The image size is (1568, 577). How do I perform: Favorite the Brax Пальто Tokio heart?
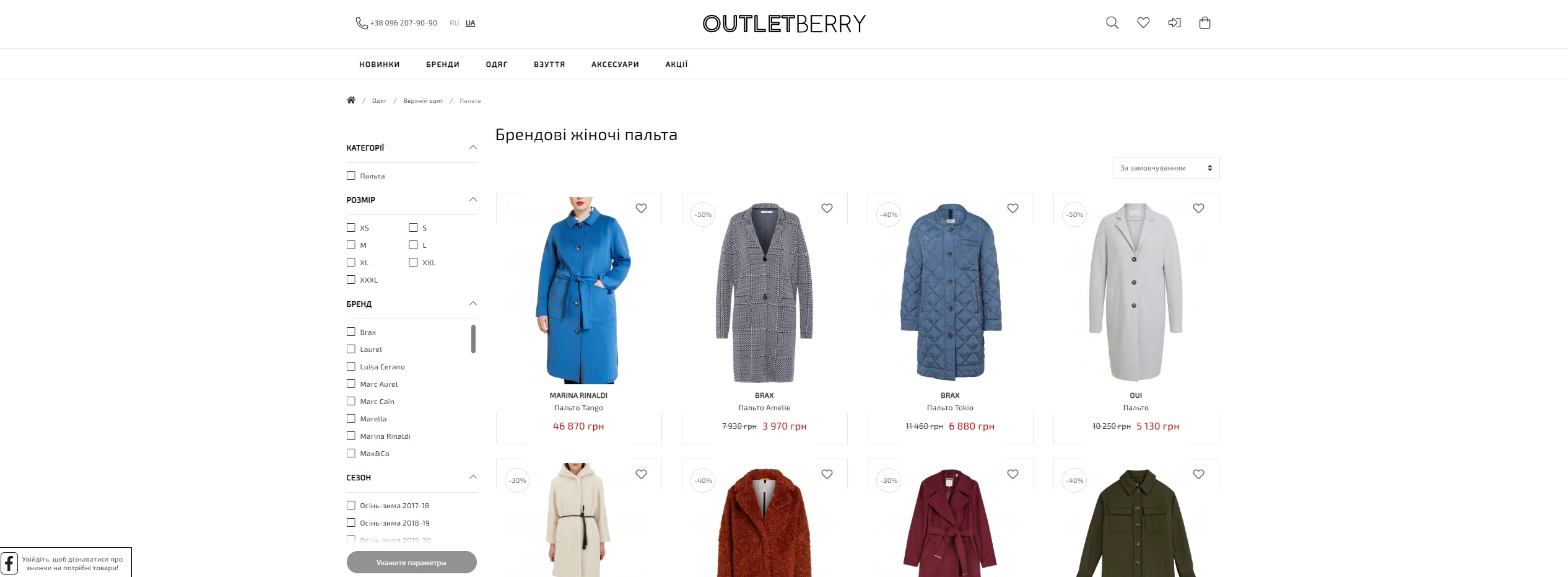click(1013, 208)
